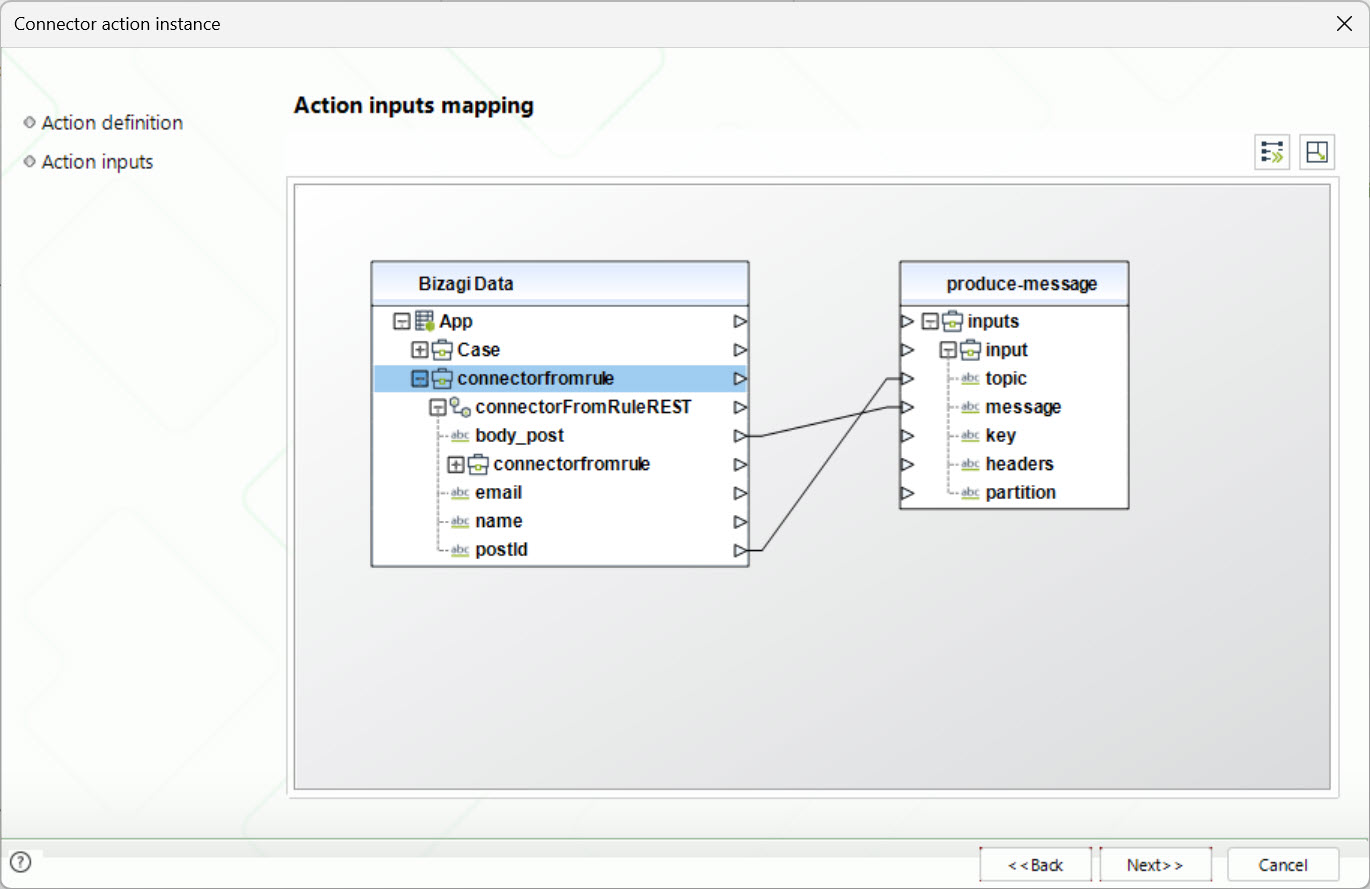This screenshot has height=889, width=1370.
Task: Click the output arrow of email
Action: tap(740, 493)
